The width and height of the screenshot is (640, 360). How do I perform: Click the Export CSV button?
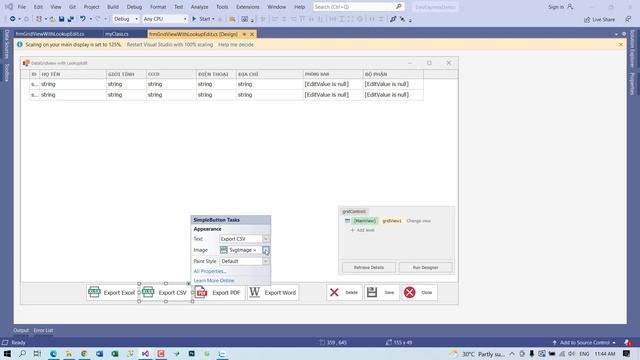tap(166, 292)
